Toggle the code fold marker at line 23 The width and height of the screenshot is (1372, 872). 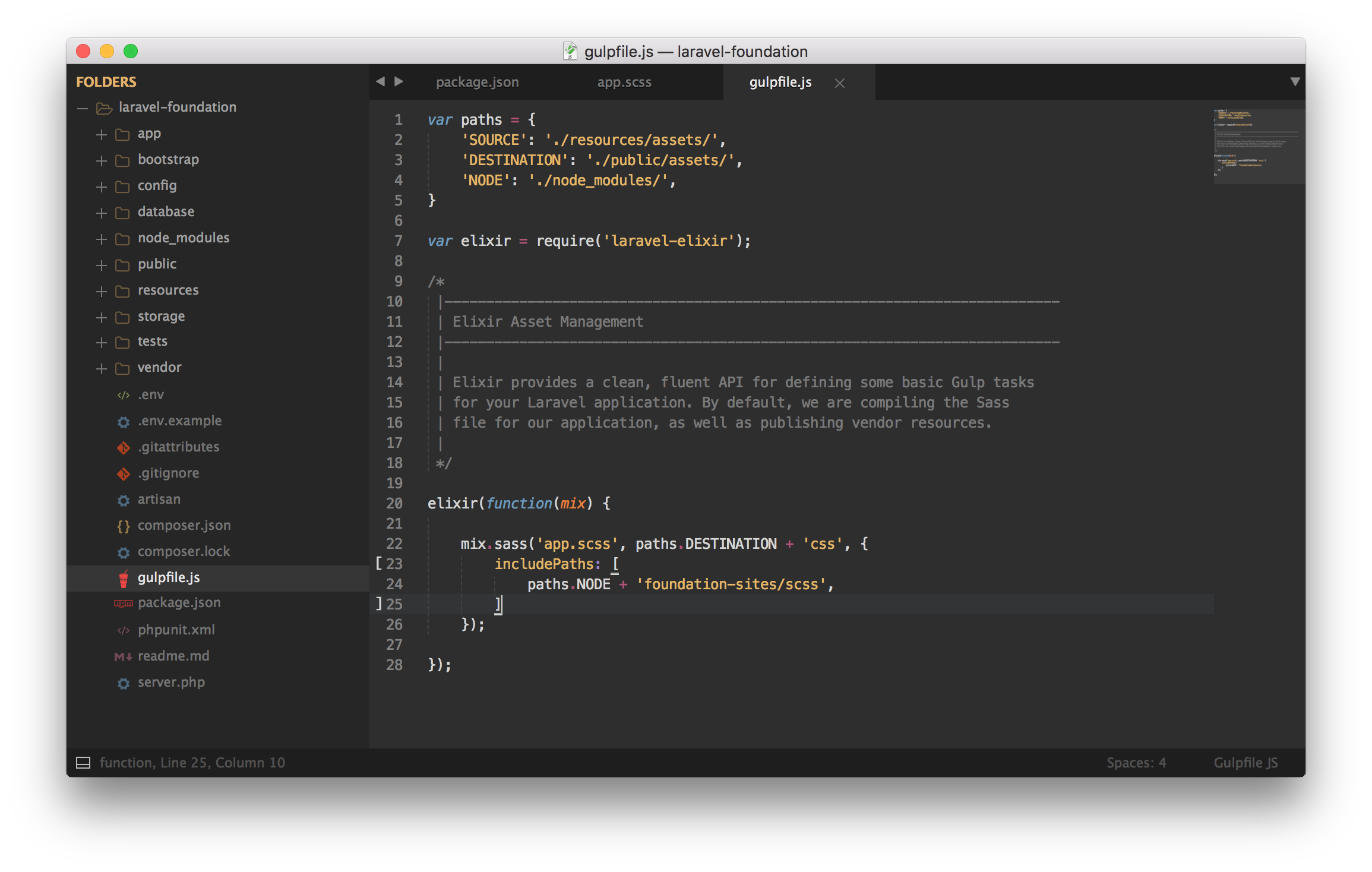pos(378,563)
